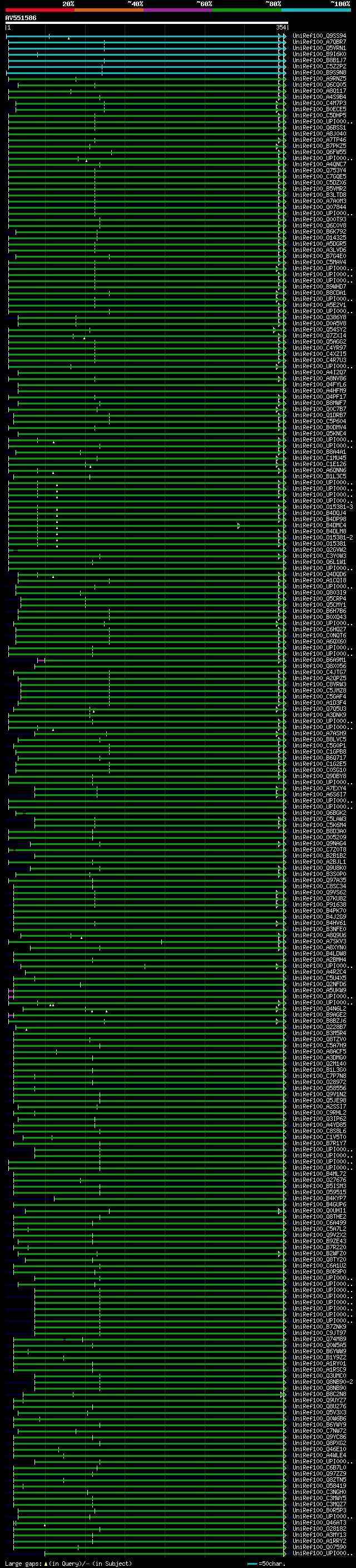Select label UniRef100_C5K6M4
Viewport: 356px width, 1568px height.
click(319, 825)
